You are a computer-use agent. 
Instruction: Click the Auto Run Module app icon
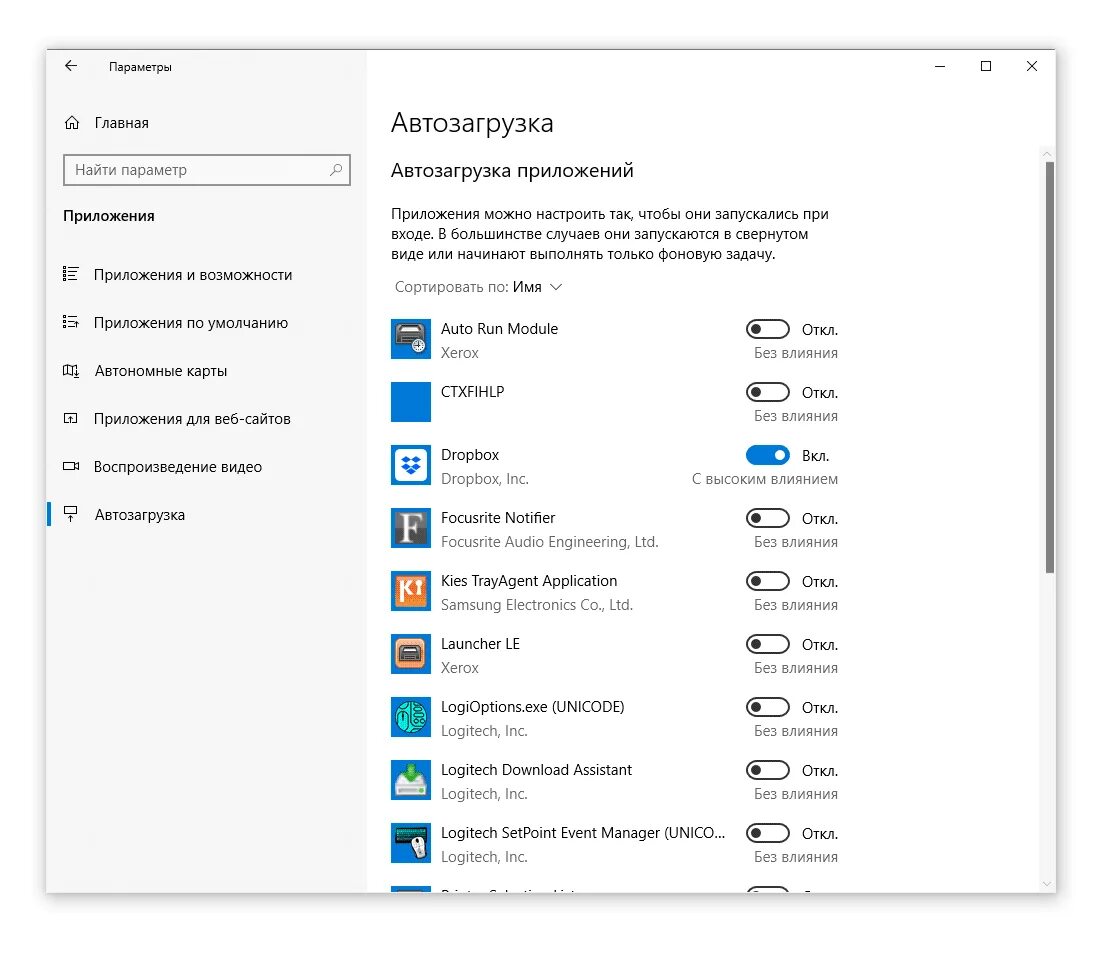(411, 339)
